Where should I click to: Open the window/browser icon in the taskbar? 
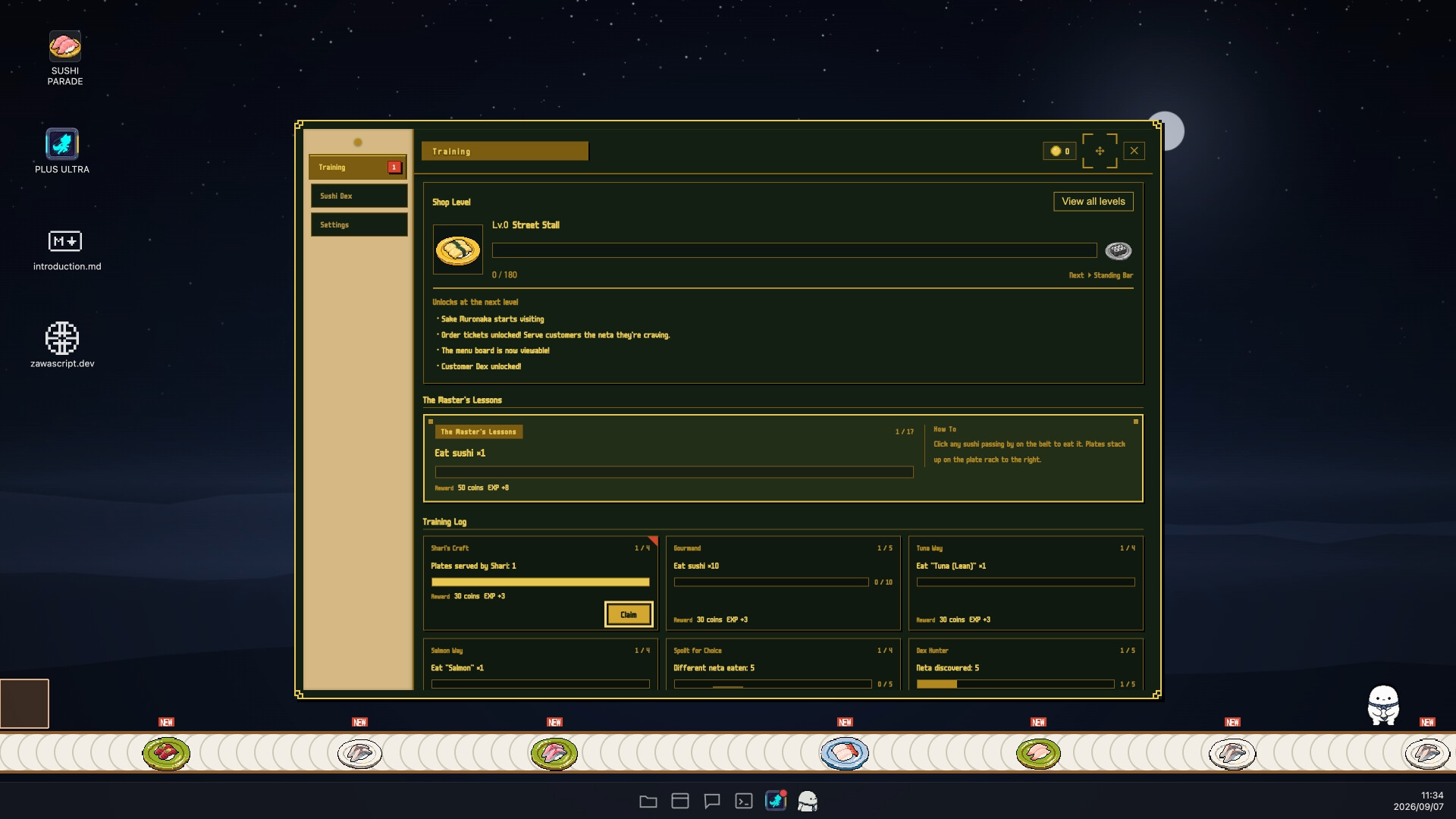tap(680, 801)
